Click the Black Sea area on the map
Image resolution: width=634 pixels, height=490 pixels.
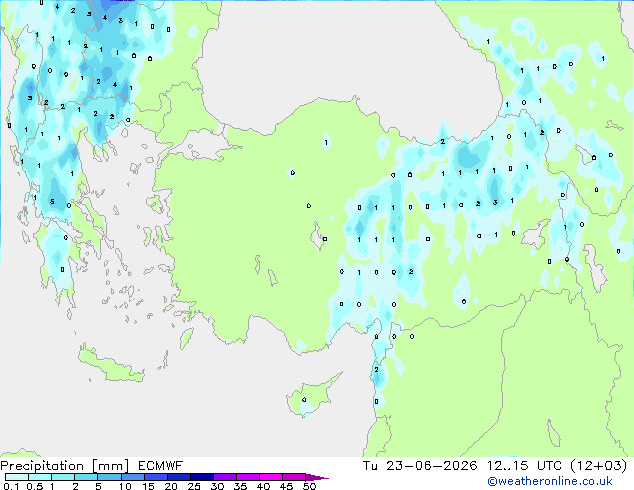click(348, 61)
